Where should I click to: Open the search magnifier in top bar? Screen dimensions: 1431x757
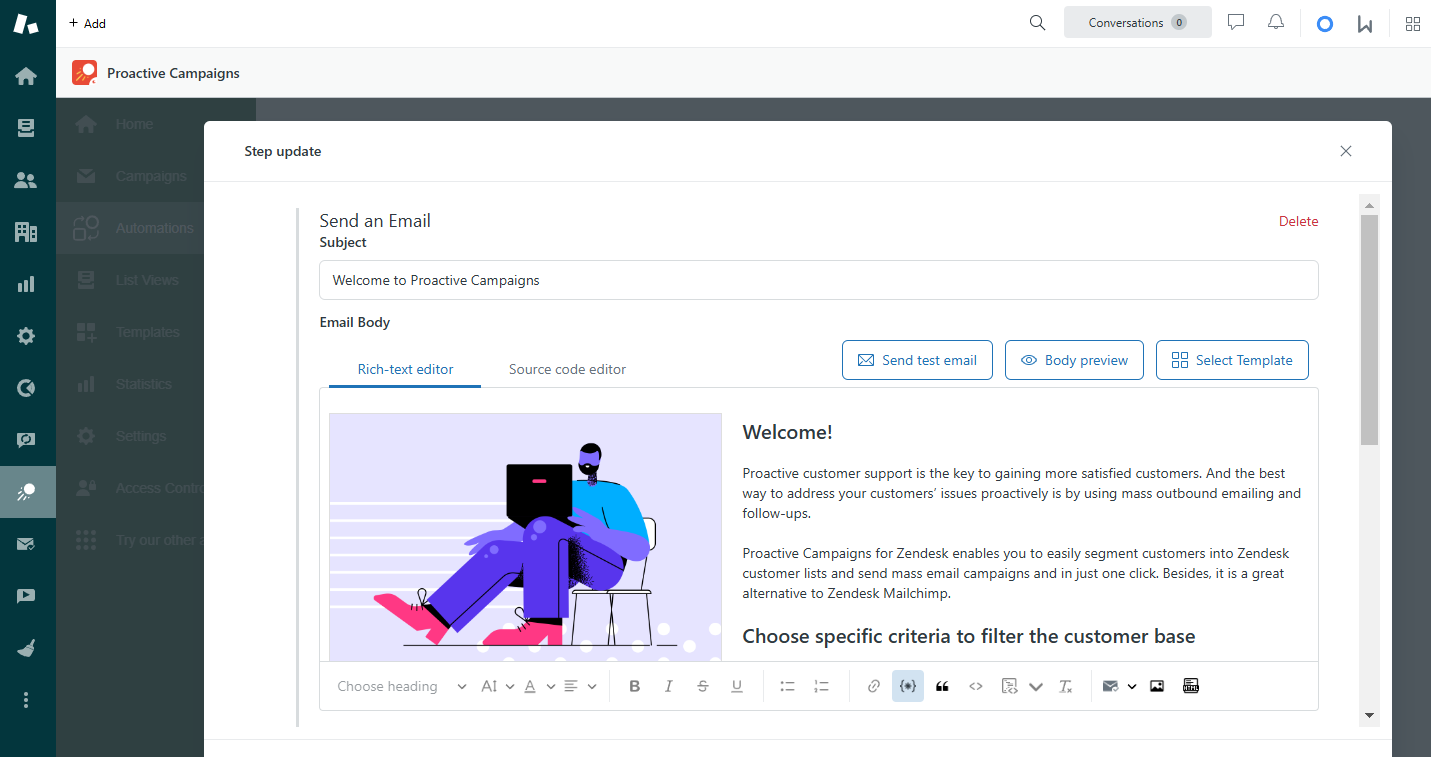(x=1037, y=22)
